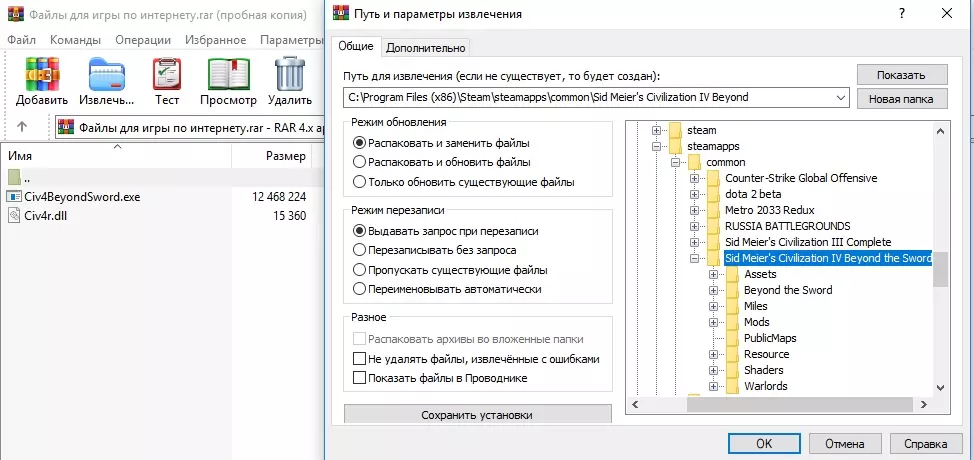Click the Тест (Test) toolbar icon
974x460 pixels.
pos(166,75)
